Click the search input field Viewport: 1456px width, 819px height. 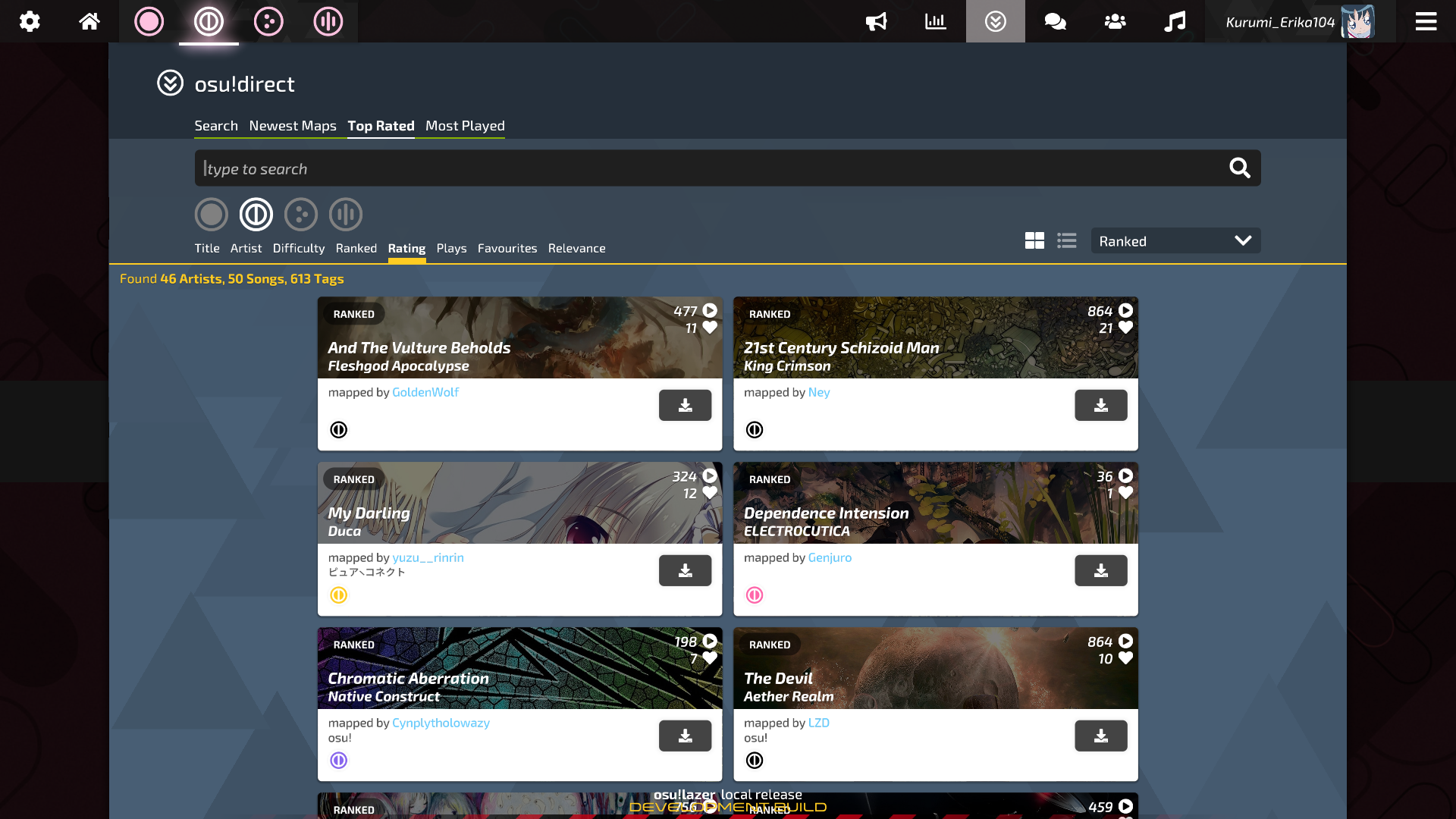click(x=727, y=167)
